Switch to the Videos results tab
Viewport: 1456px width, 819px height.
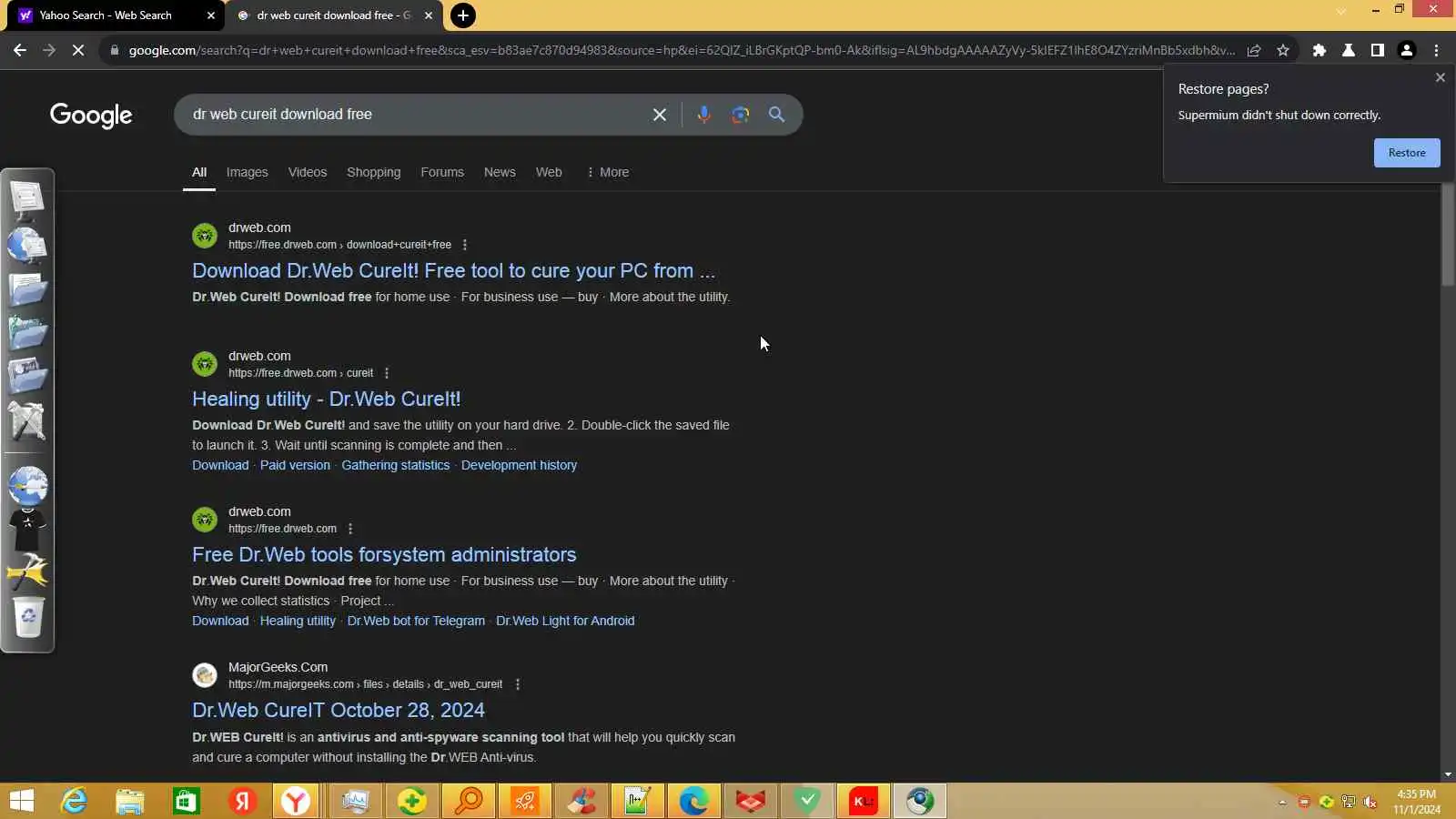pos(308,172)
